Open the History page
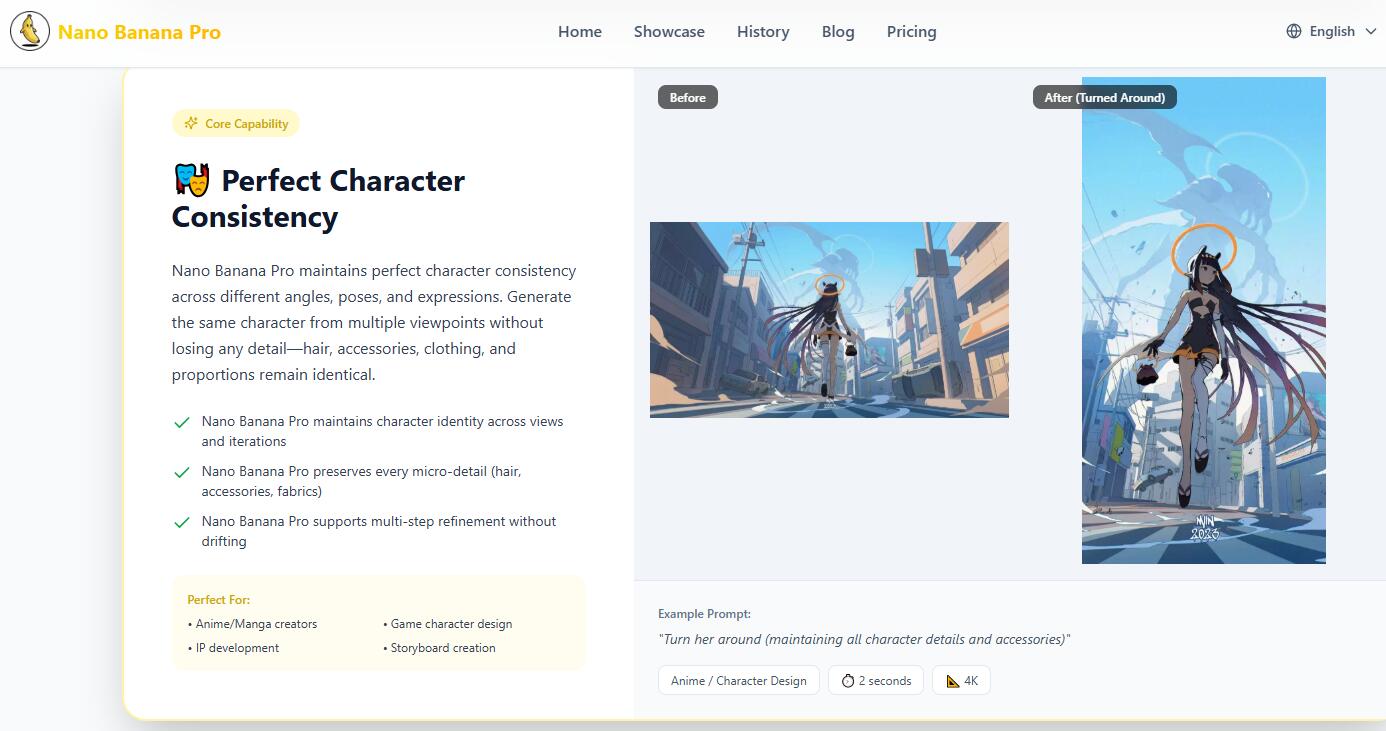 pyautogui.click(x=763, y=31)
